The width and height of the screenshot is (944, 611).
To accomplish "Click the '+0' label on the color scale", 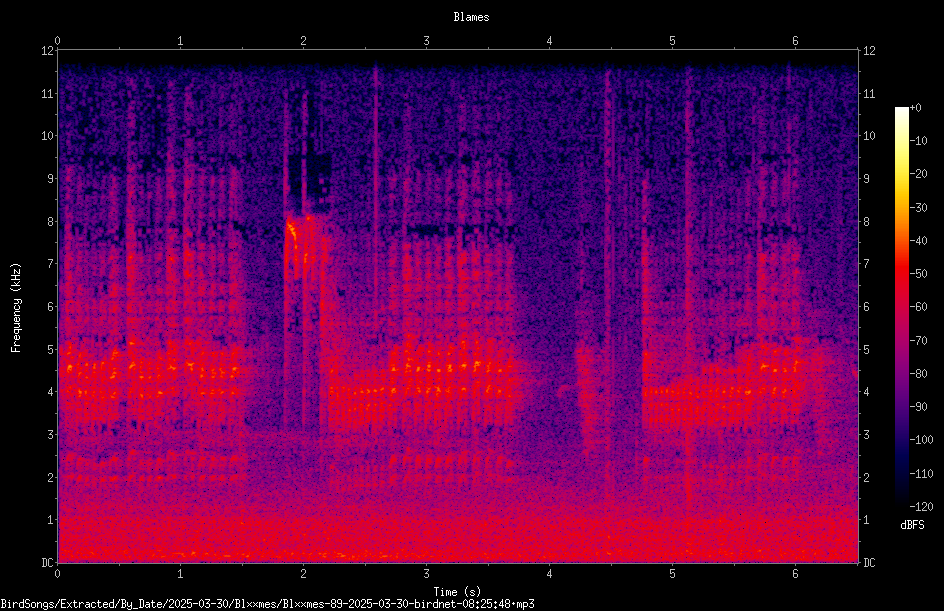I will tap(915, 108).
